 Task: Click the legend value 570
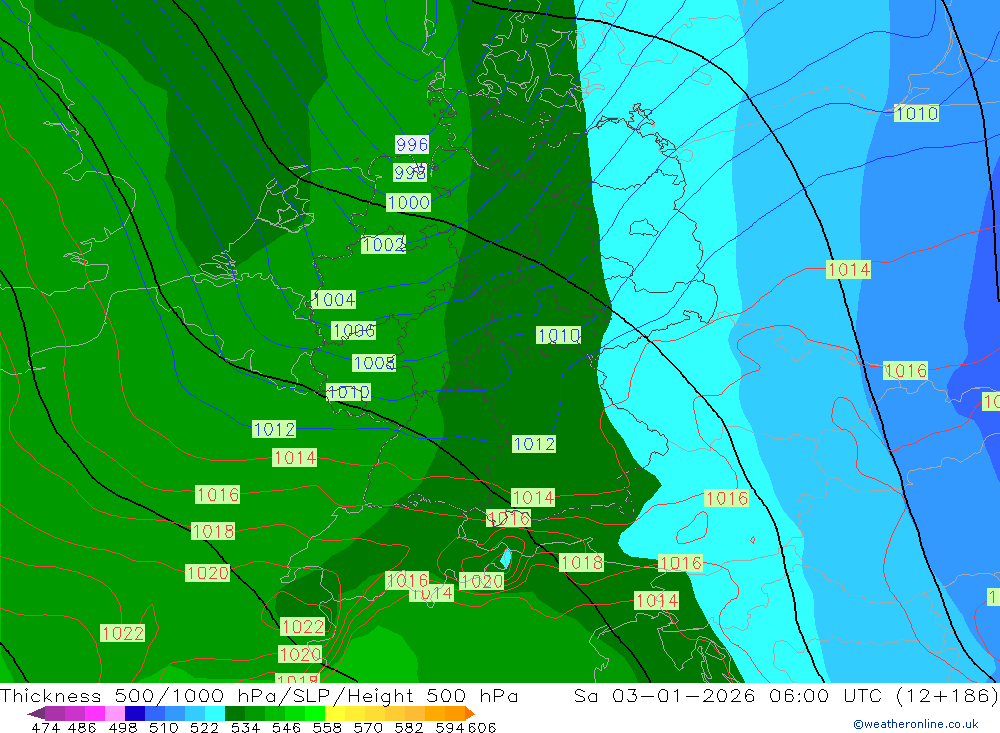click(x=368, y=728)
